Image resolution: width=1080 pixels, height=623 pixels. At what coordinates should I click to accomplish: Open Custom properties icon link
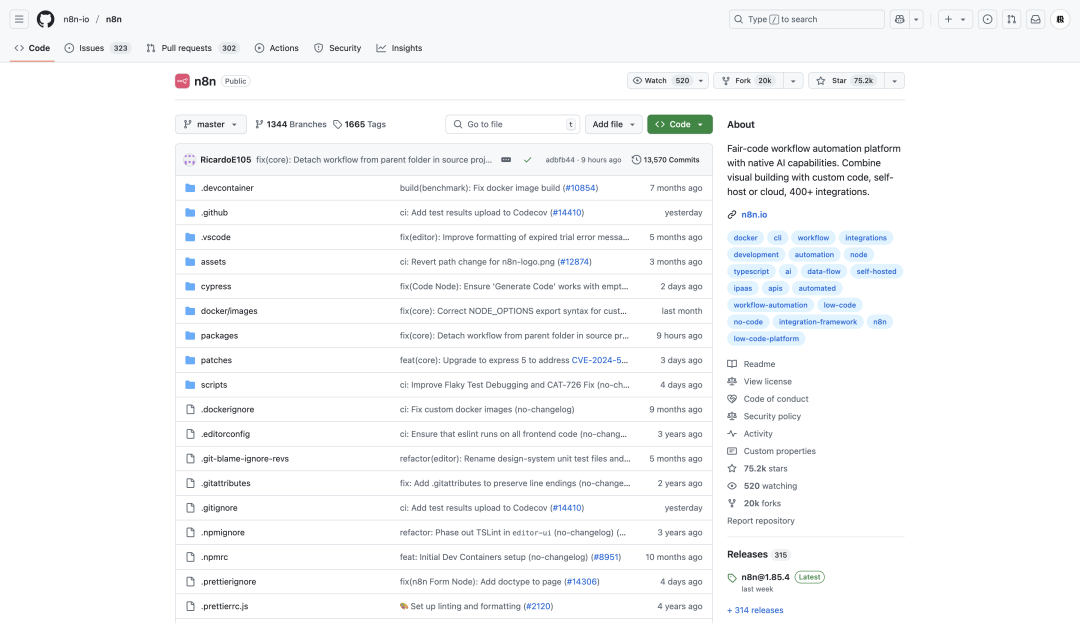pos(771,451)
